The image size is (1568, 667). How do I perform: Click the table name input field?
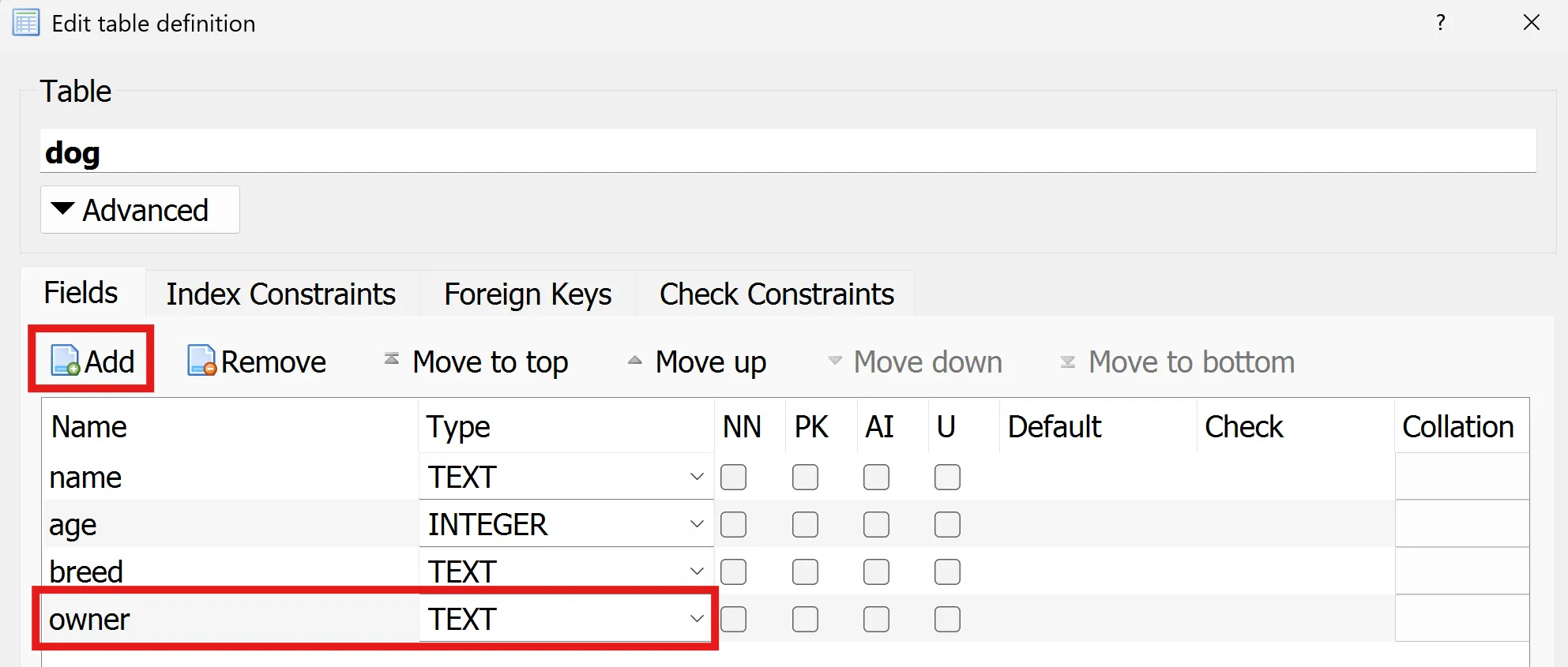(x=788, y=152)
